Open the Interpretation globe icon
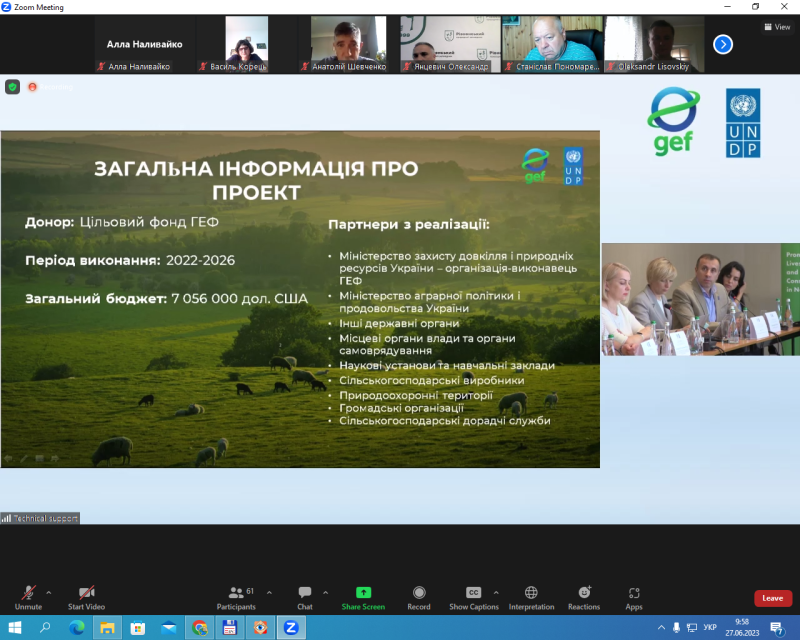This screenshot has width=800, height=640. (x=531, y=597)
